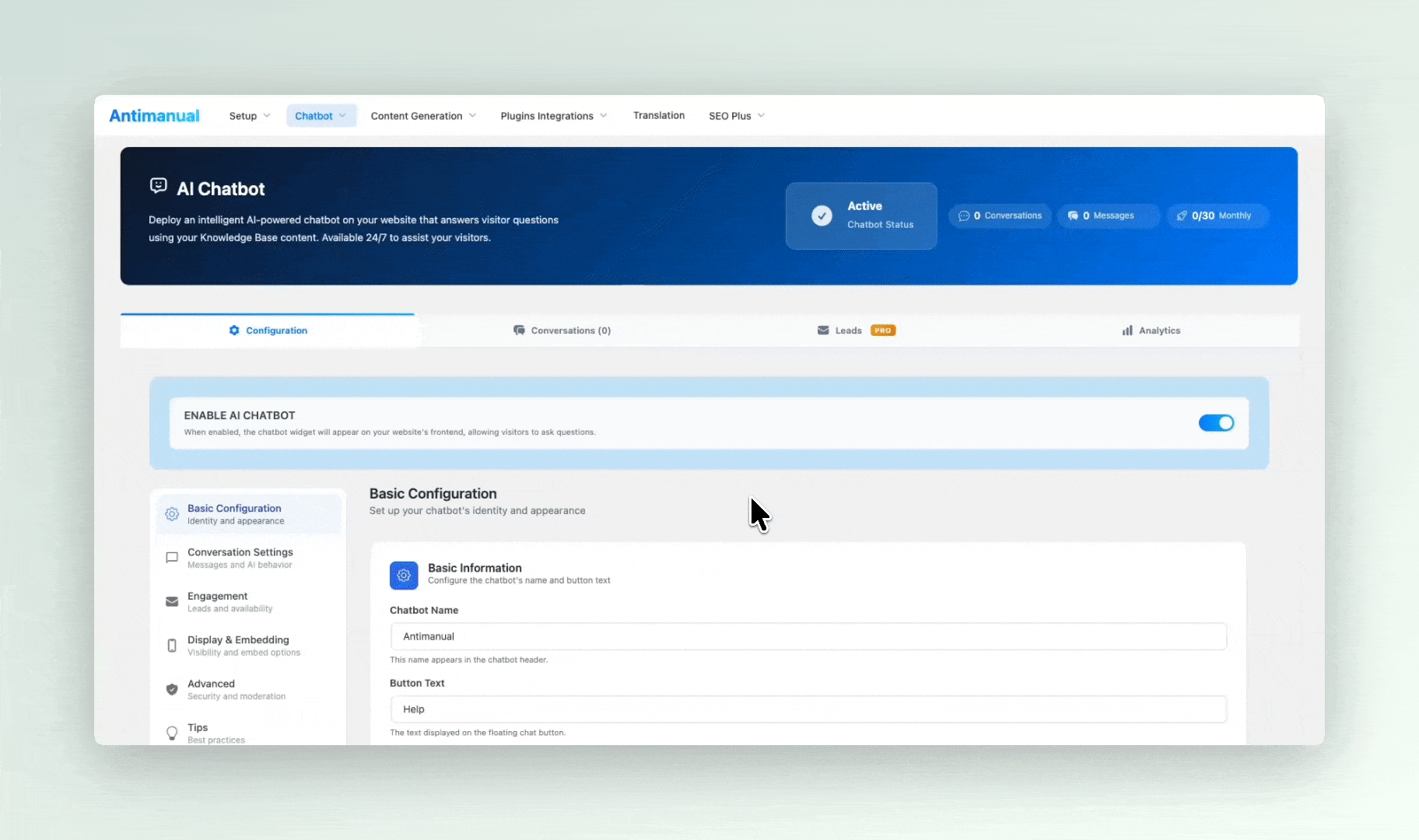
Task: Click inside the Button Text field
Action: click(808, 709)
